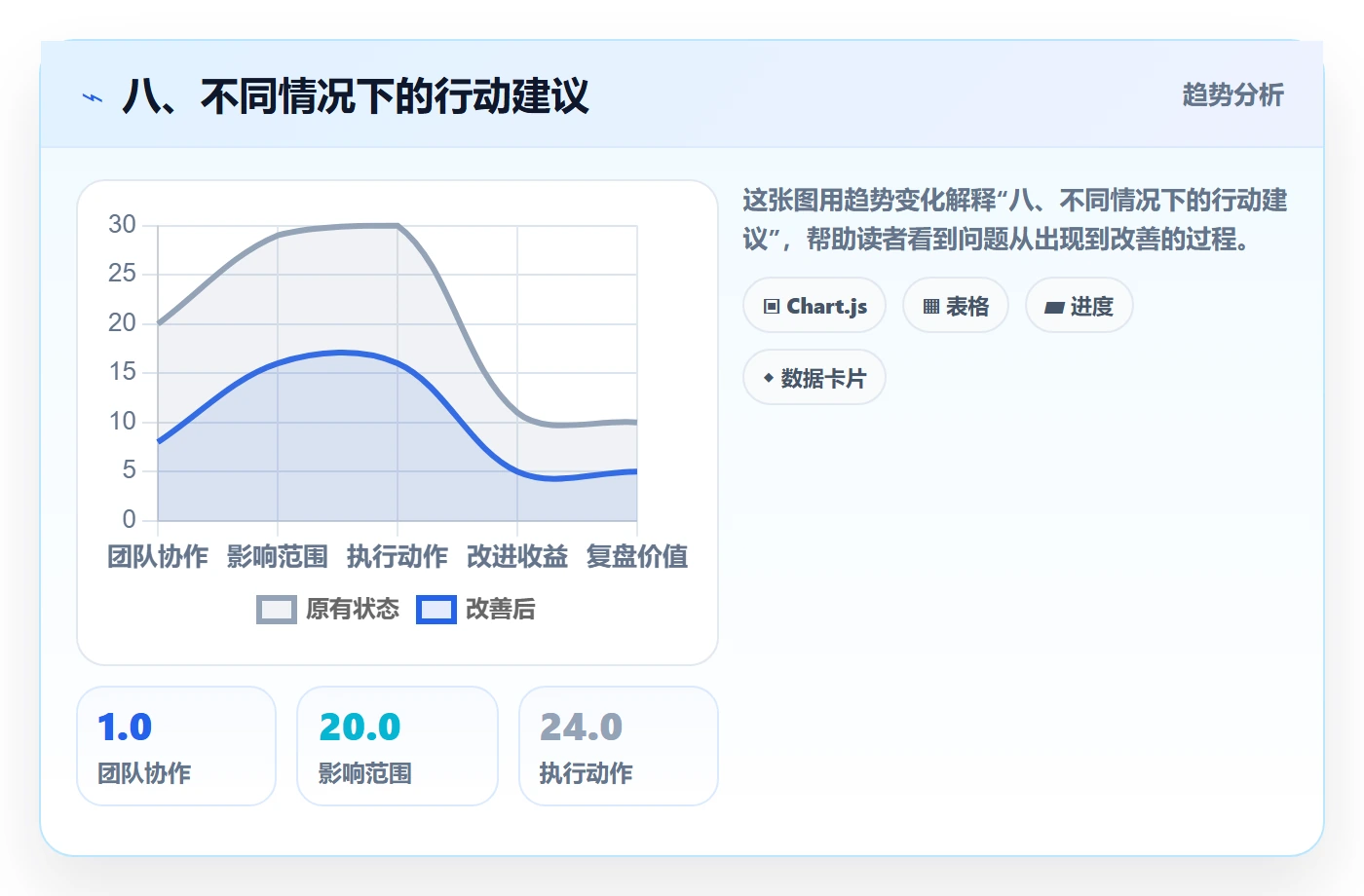Click the 团队协作 x-axis label

pyautogui.click(x=158, y=556)
